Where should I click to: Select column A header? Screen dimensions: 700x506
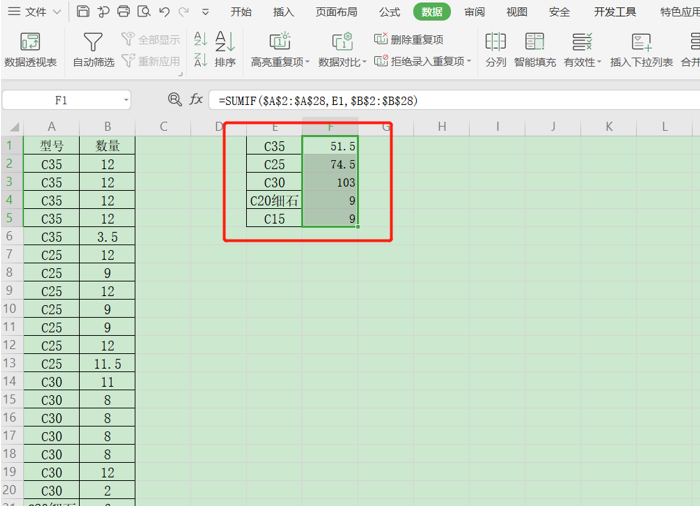coord(51,127)
